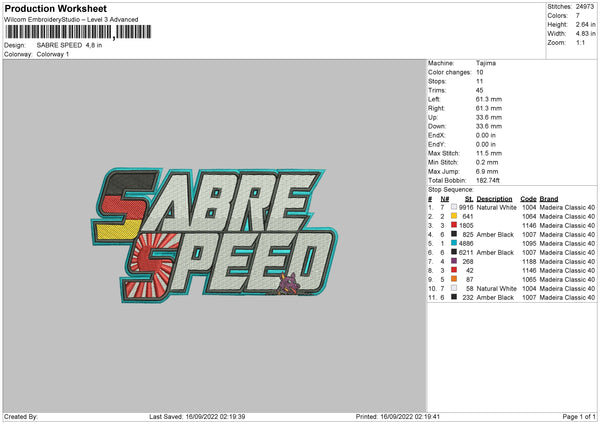Select the black swatch in stop 11
The image size is (600, 424).
tap(454, 297)
